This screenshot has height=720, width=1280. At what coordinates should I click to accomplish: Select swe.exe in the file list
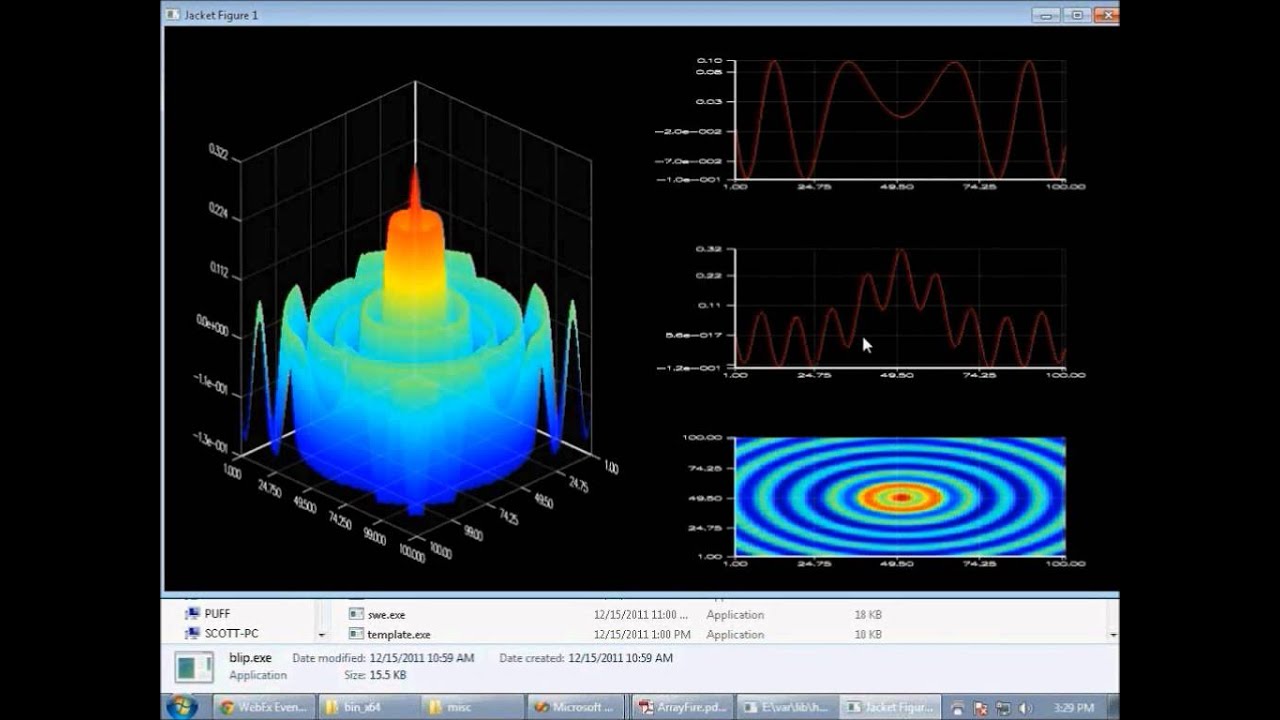[386, 615]
